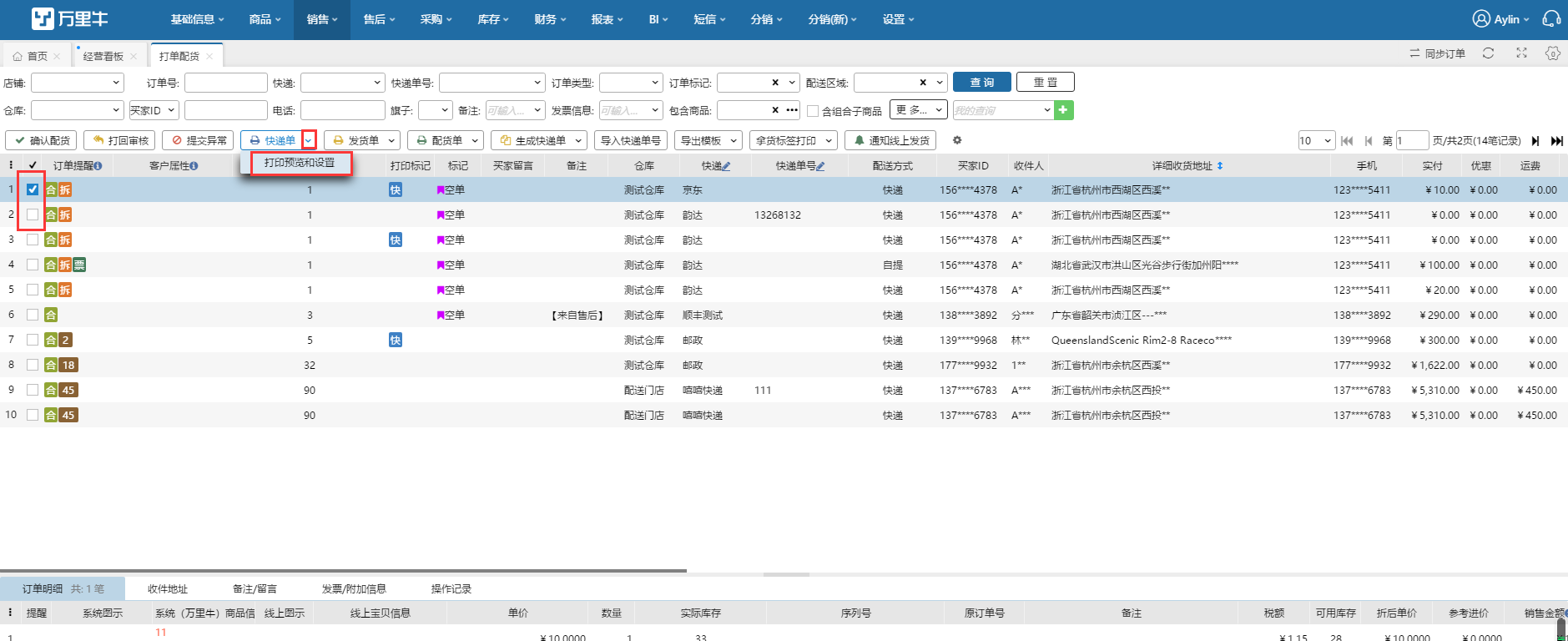This screenshot has width=1568, height=641.
Task: Switch to the 经营看板 tab
Action: click(x=103, y=56)
